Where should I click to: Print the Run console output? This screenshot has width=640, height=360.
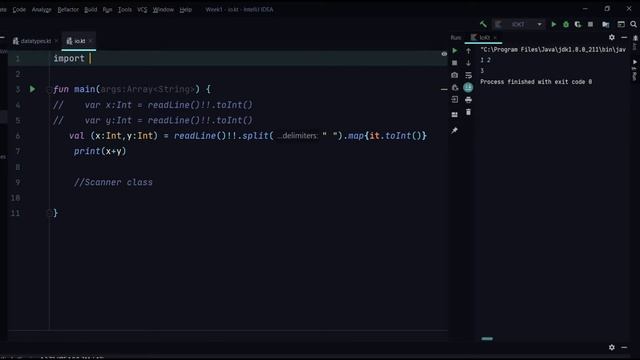(x=468, y=100)
